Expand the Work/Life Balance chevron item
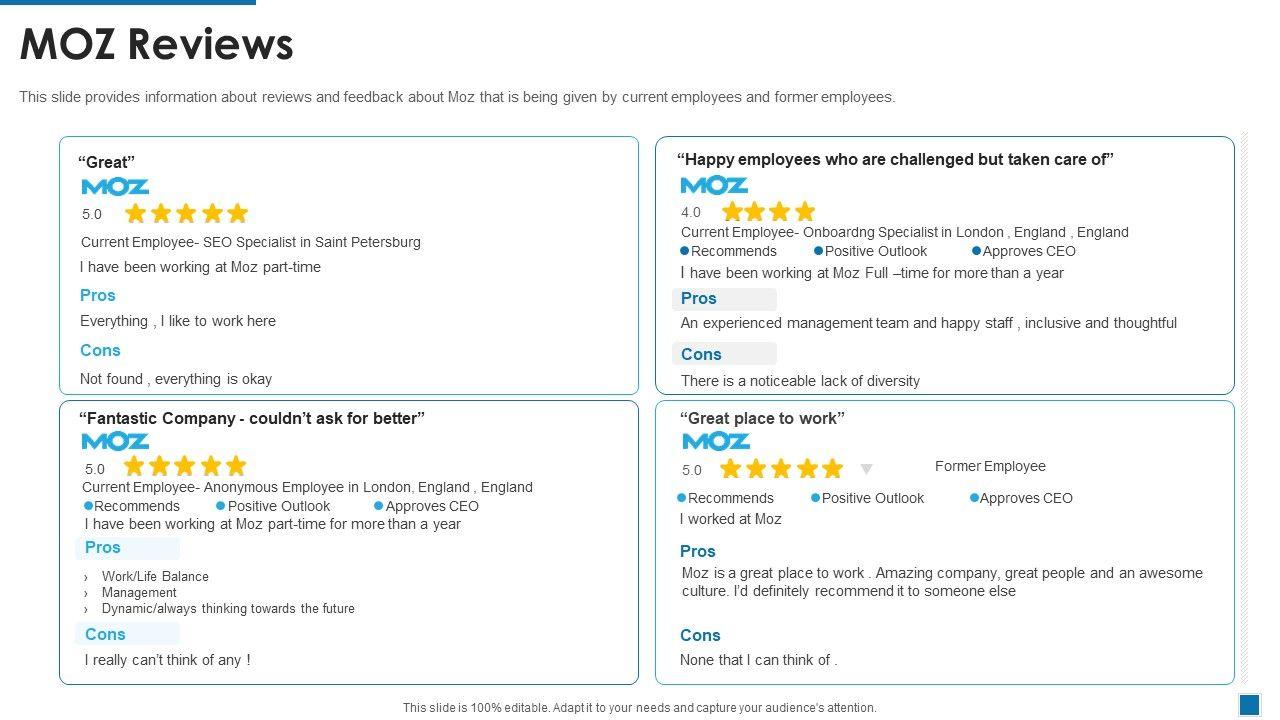 (x=86, y=577)
